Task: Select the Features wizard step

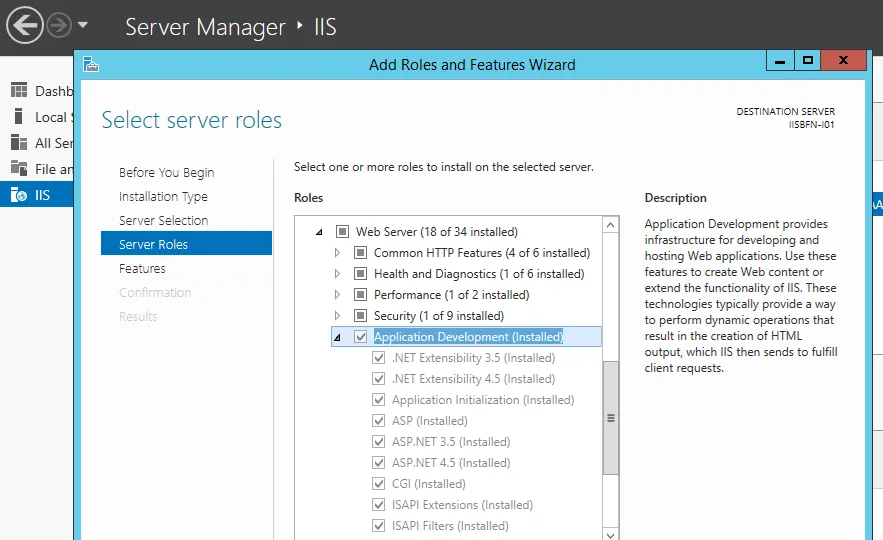Action: [x=142, y=269]
